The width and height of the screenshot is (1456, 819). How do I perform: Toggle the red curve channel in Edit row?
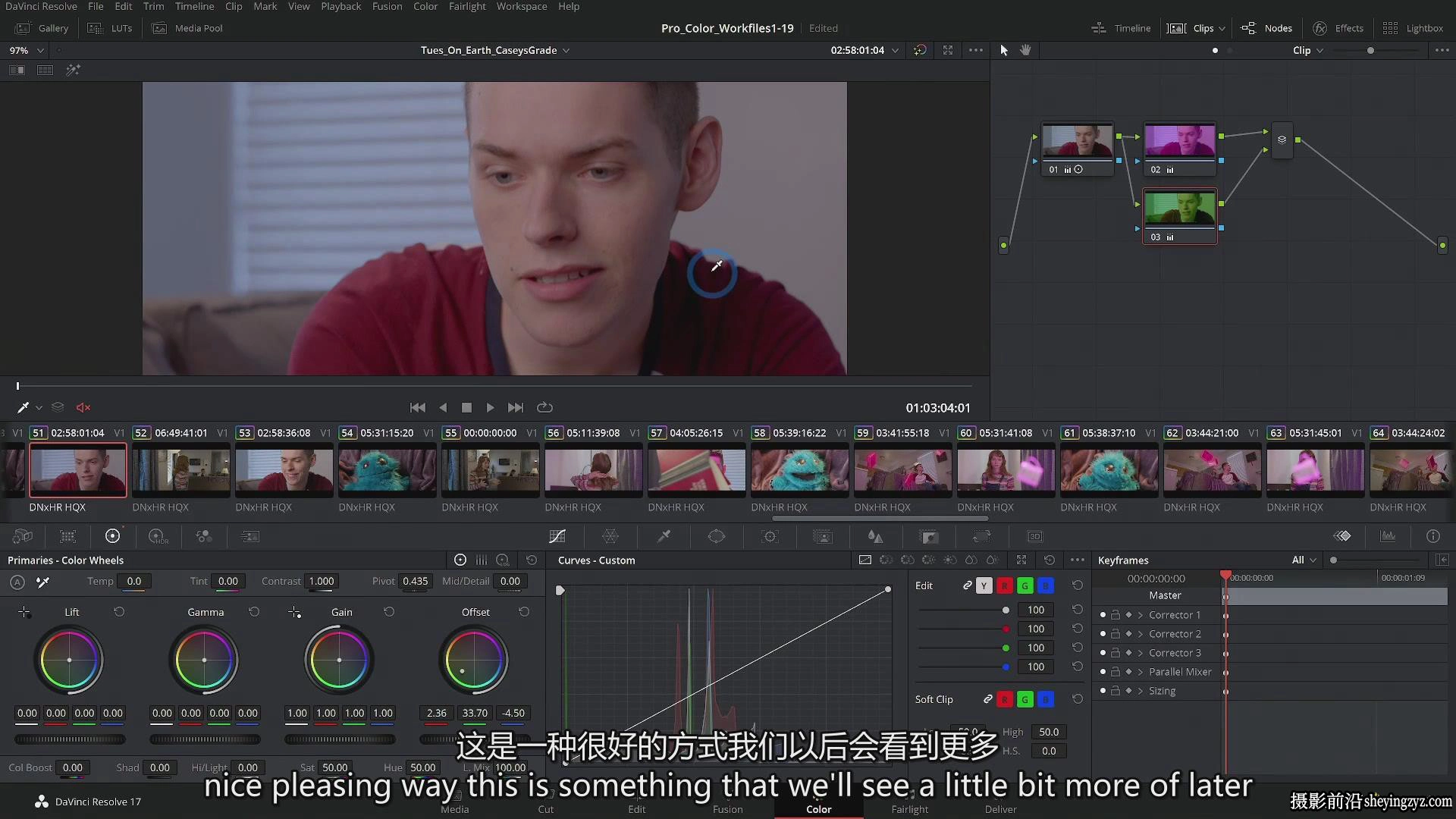click(1005, 585)
